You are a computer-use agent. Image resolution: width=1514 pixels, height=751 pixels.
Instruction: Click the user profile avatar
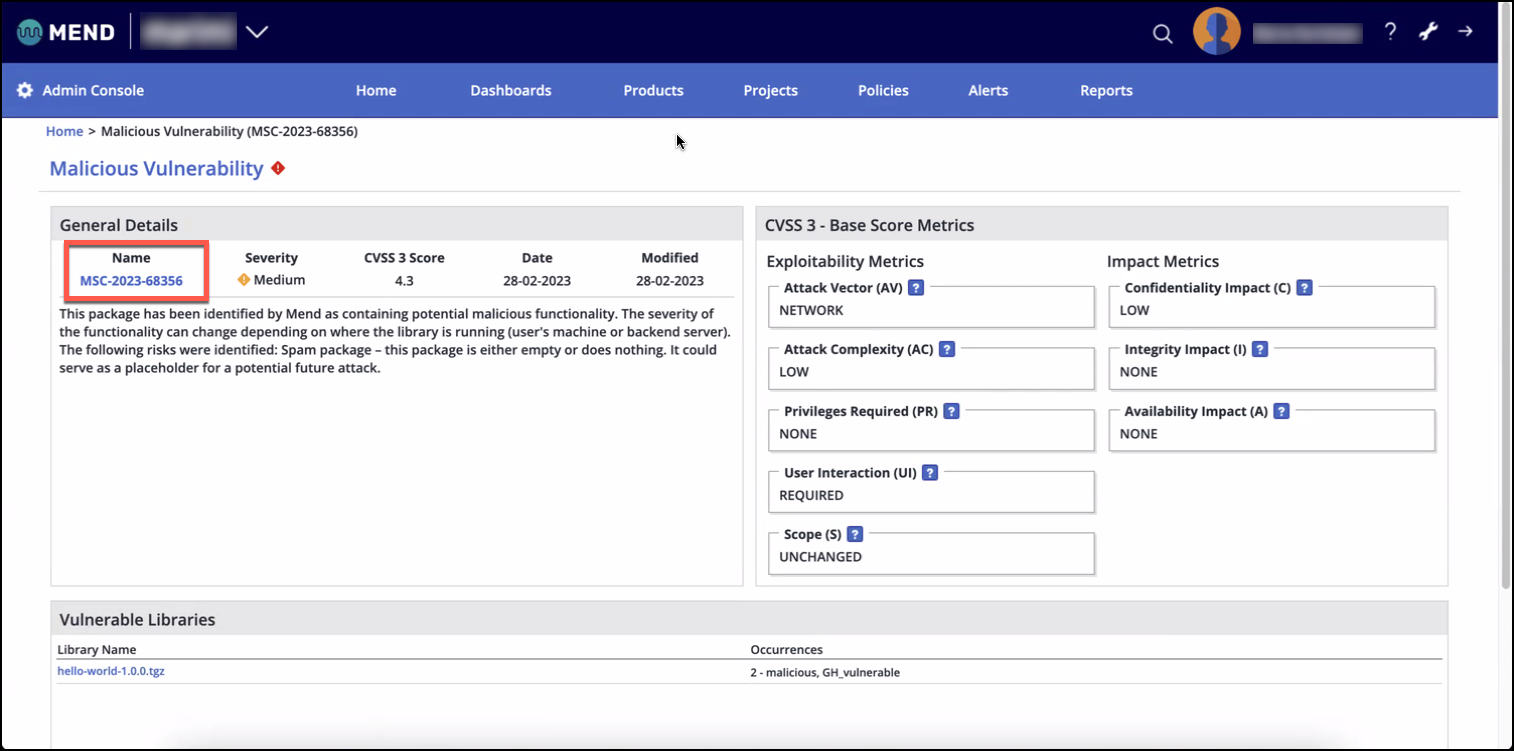click(1216, 31)
